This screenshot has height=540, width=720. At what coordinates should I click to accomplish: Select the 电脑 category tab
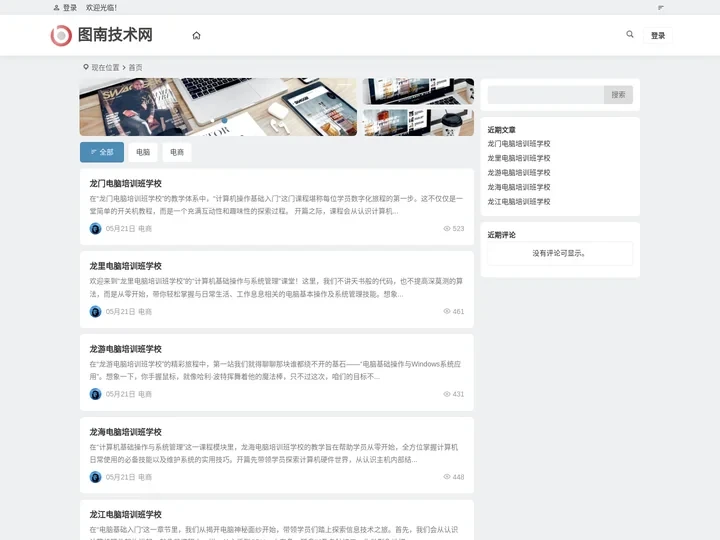point(143,152)
